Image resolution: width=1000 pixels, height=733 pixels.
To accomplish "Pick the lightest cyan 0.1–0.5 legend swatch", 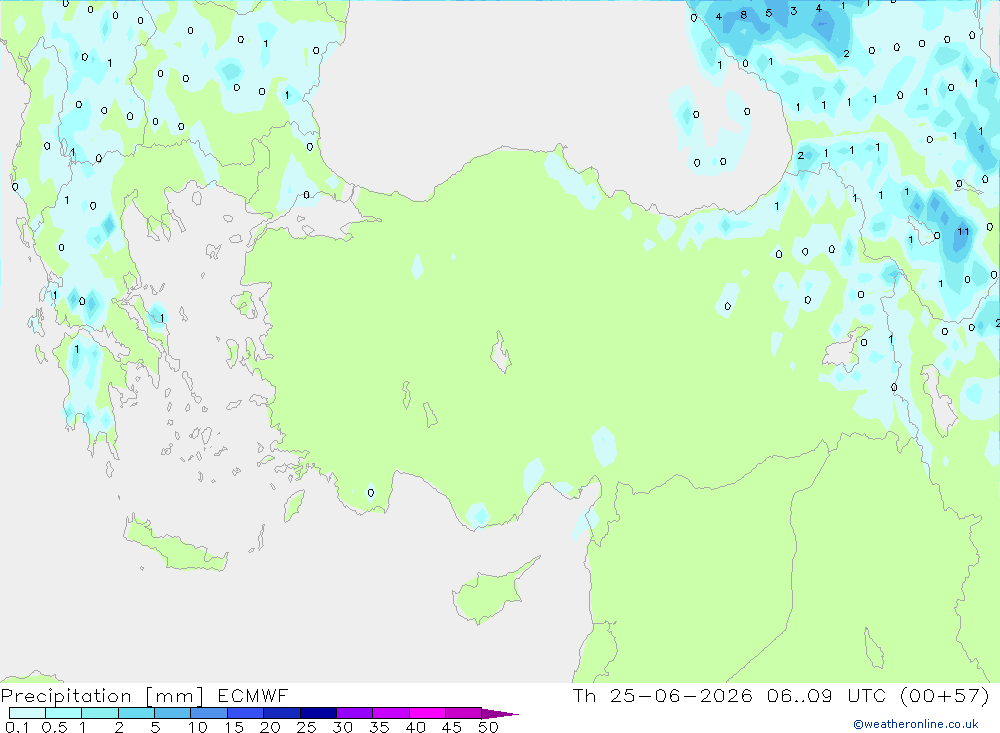I will (27, 713).
